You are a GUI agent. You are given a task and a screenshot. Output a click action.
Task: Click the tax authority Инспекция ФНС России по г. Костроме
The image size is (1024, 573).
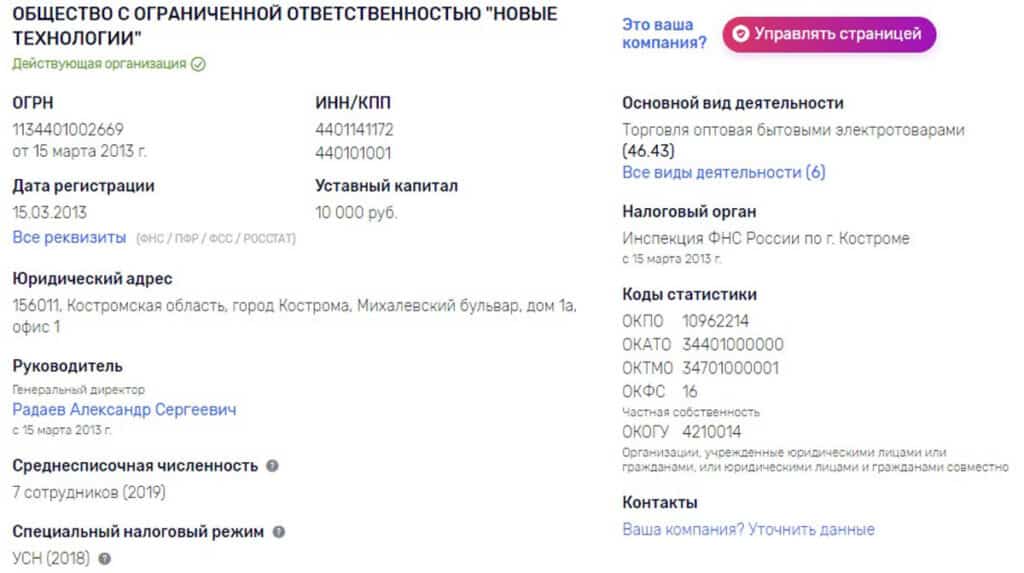coord(765,239)
